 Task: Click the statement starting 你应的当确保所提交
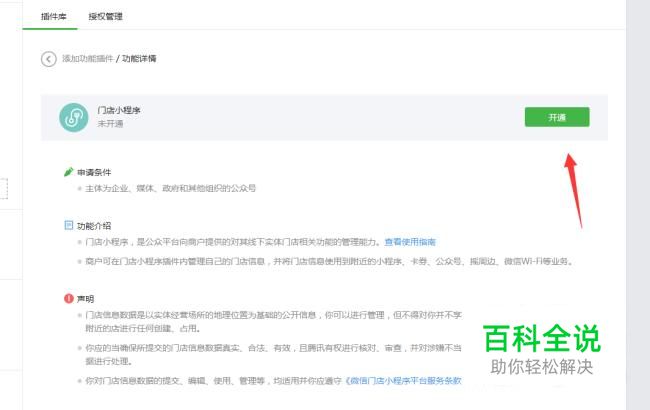273,354
